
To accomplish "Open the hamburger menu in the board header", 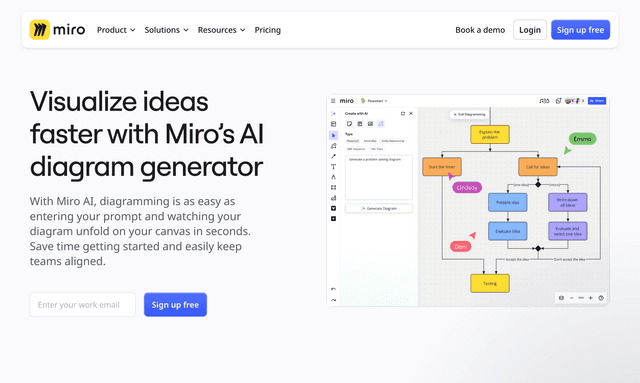I will pyautogui.click(x=333, y=101).
